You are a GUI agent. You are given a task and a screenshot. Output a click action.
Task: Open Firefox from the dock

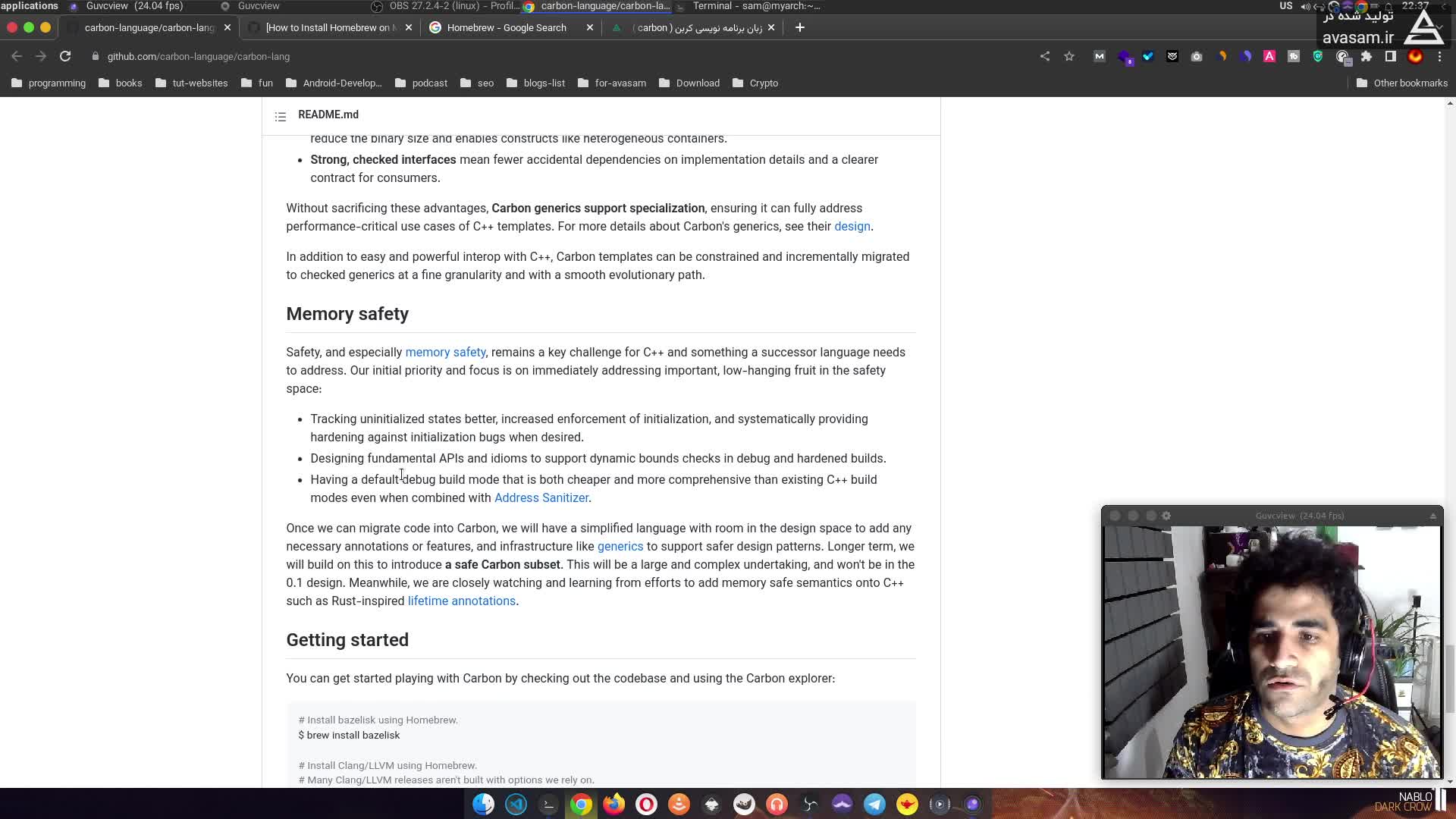[x=613, y=804]
